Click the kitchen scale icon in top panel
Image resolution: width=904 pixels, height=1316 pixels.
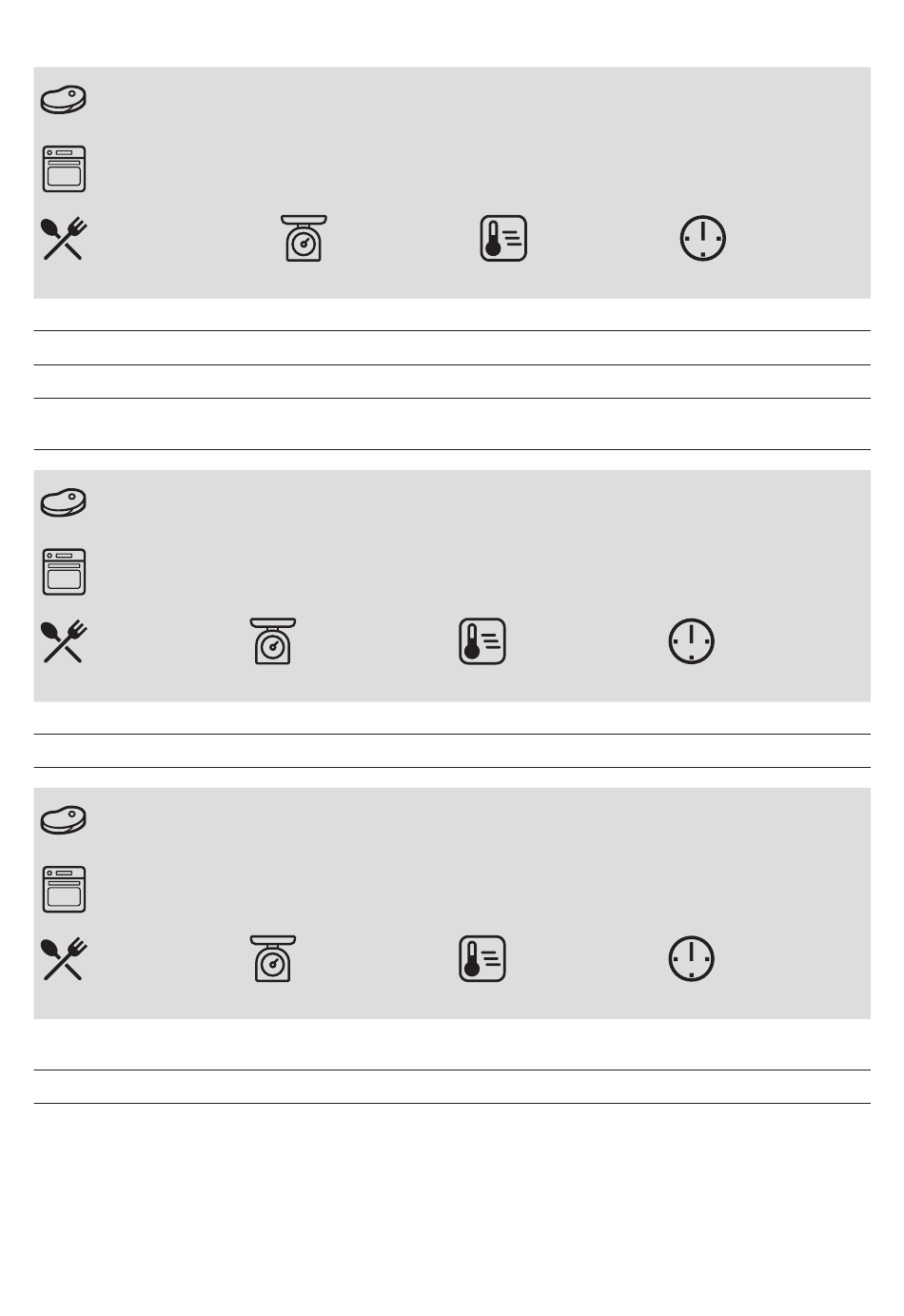pyautogui.click(x=304, y=238)
